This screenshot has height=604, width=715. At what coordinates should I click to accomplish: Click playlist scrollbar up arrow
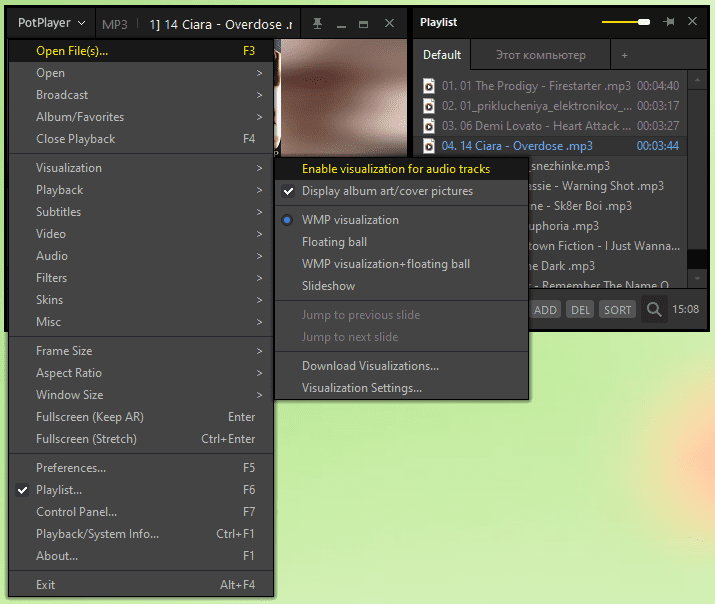coord(697,80)
